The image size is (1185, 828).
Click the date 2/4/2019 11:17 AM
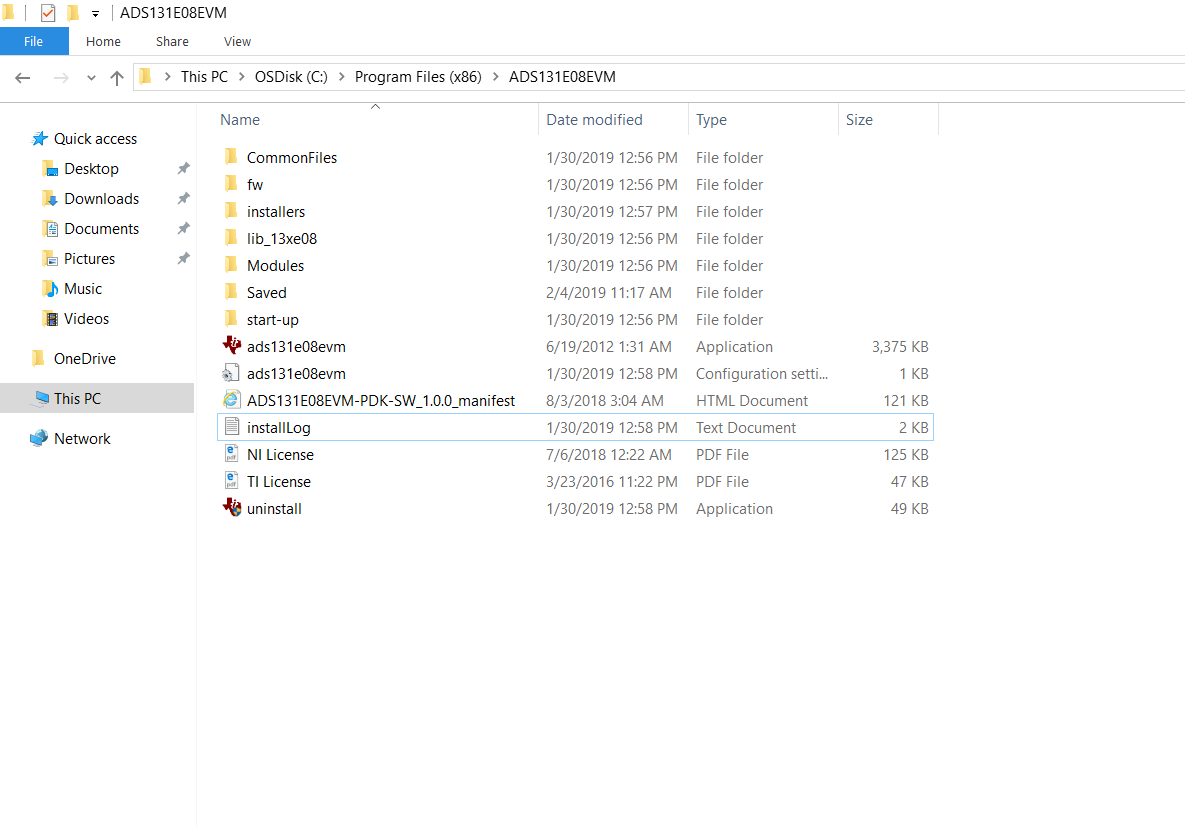[609, 292]
